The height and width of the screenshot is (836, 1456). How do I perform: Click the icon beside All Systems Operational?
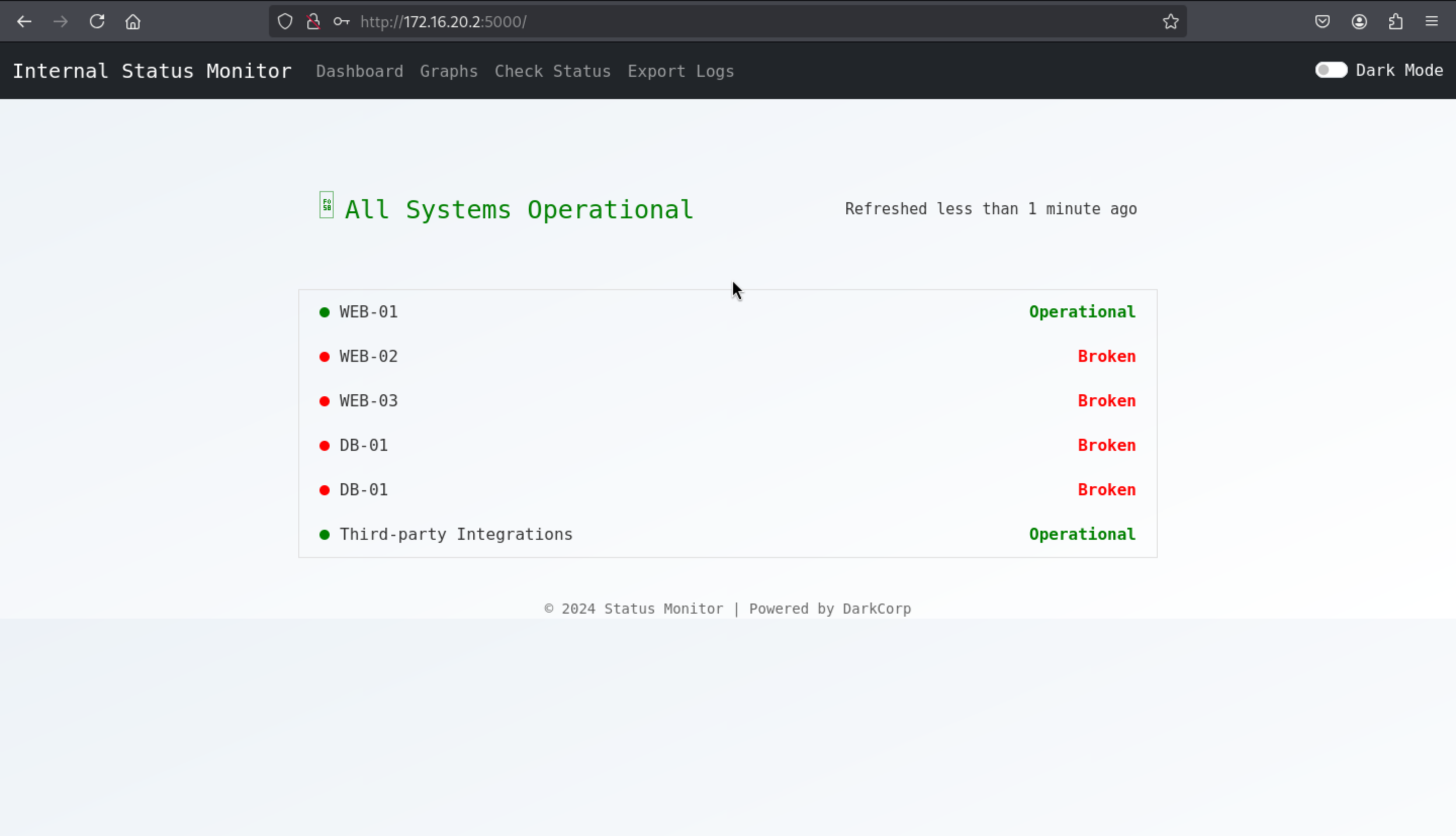[326, 205]
